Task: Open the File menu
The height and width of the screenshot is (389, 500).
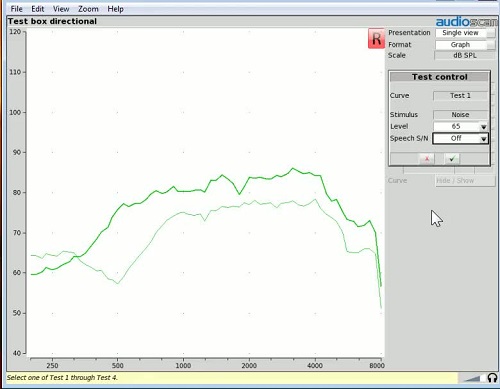Action: [x=16, y=9]
